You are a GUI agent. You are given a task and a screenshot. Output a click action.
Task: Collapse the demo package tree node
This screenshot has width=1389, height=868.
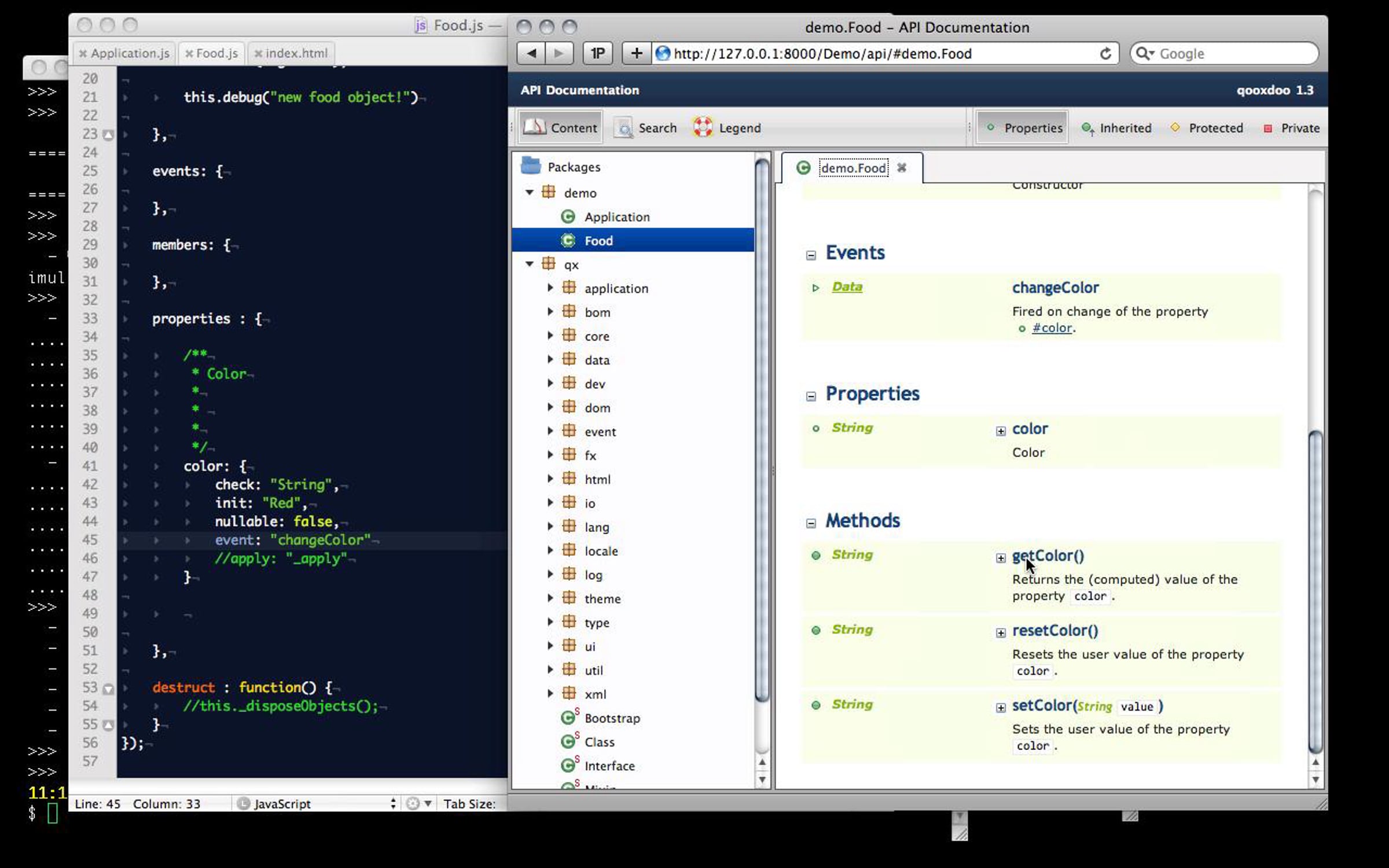pyautogui.click(x=530, y=193)
